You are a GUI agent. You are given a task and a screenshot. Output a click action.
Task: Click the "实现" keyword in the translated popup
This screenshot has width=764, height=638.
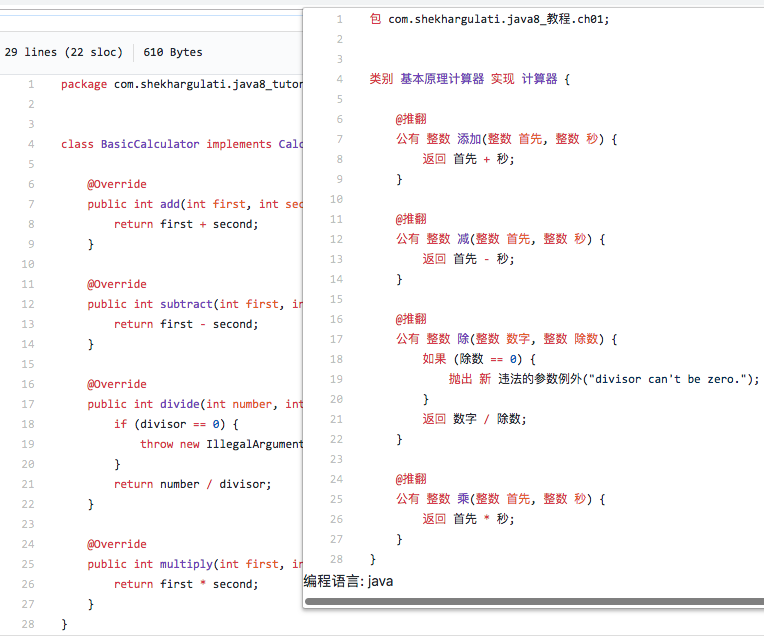[502, 79]
